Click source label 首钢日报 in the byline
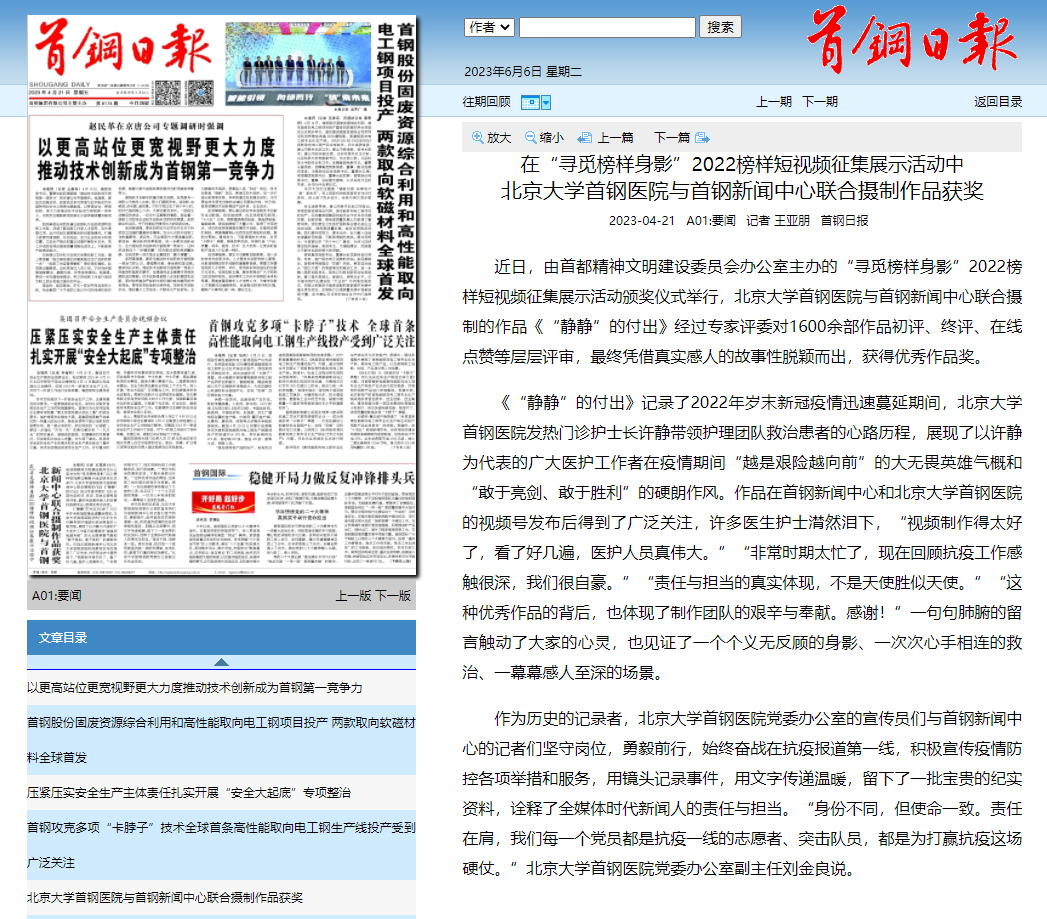 (845, 220)
